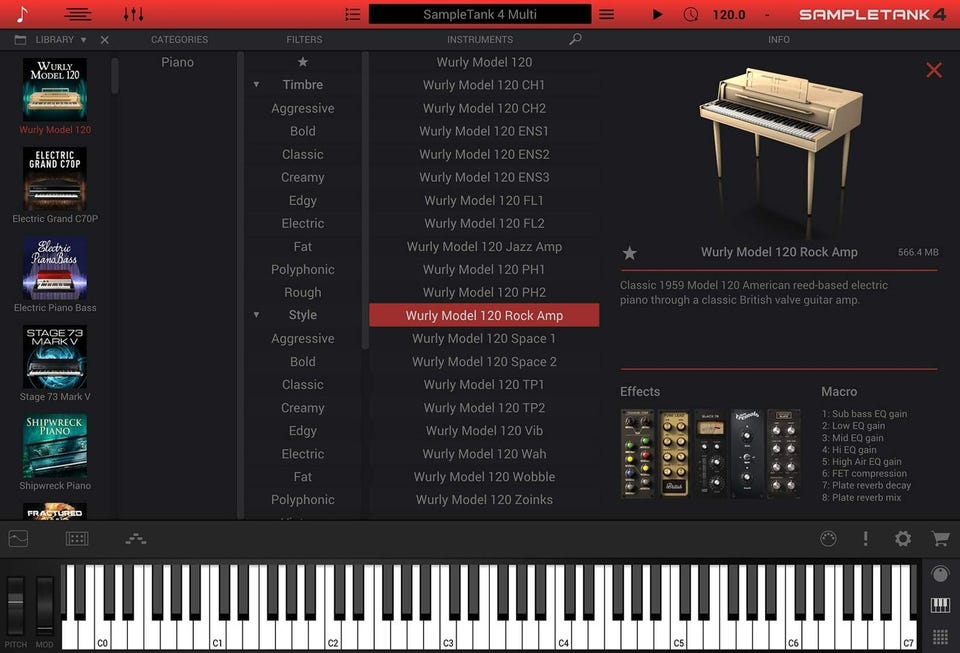This screenshot has height=653, width=960.
Task: Search instruments with the magnifier icon
Action: click(575, 39)
